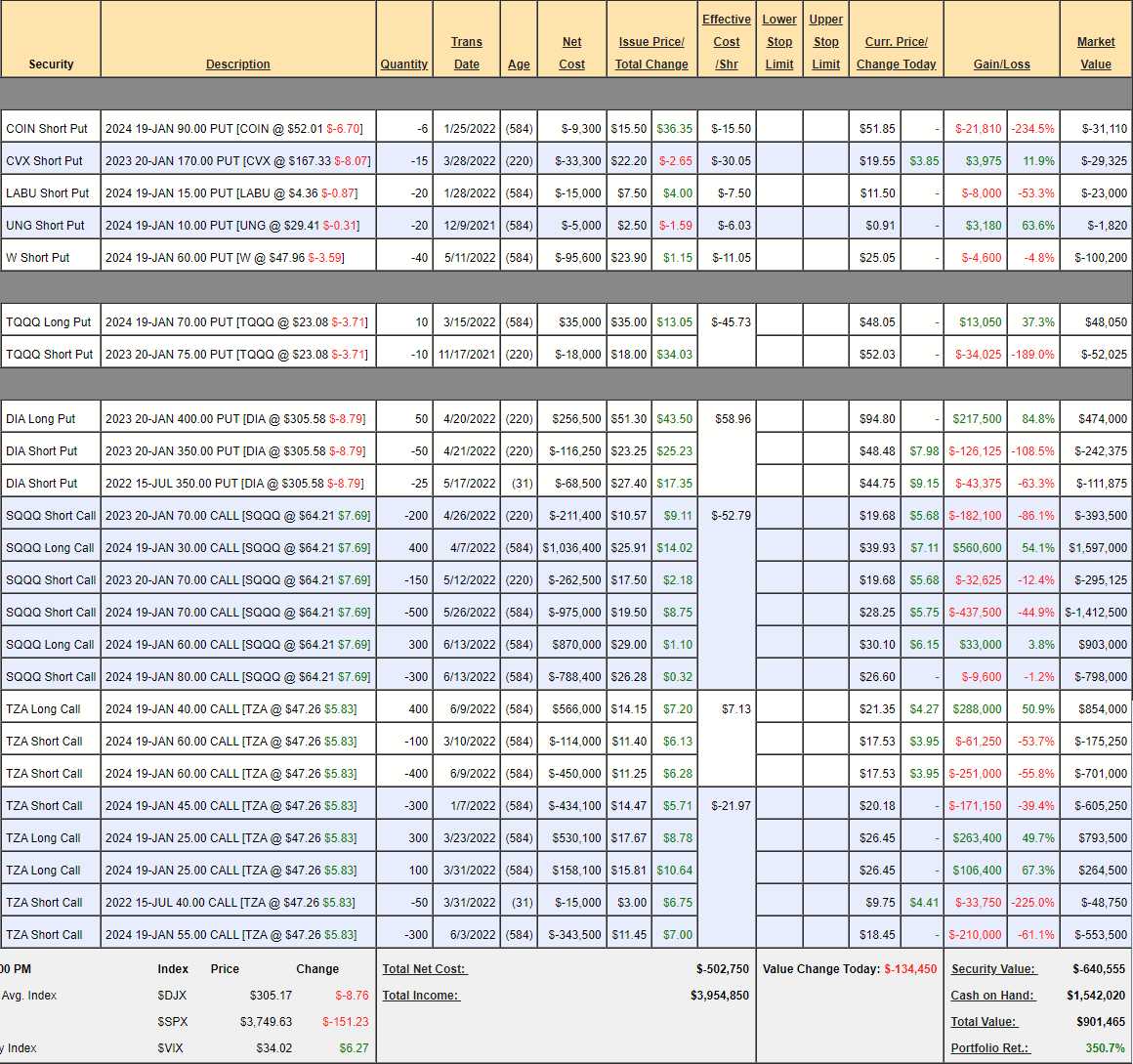
Task: Open the Total Net Cost label
Action: [x=425, y=969]
